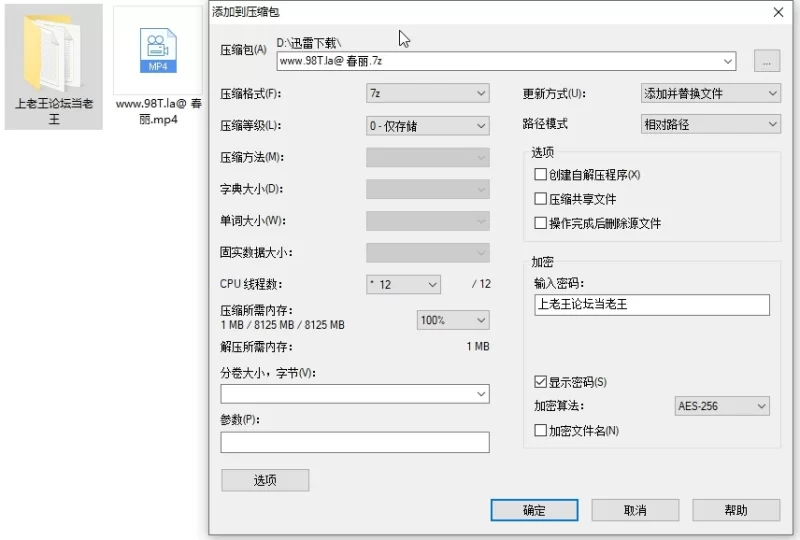The height and width of the screenshot is (540, 800).
Task: Open the 加密算法 AES-256 dropdown
Action: pos(721,406)
